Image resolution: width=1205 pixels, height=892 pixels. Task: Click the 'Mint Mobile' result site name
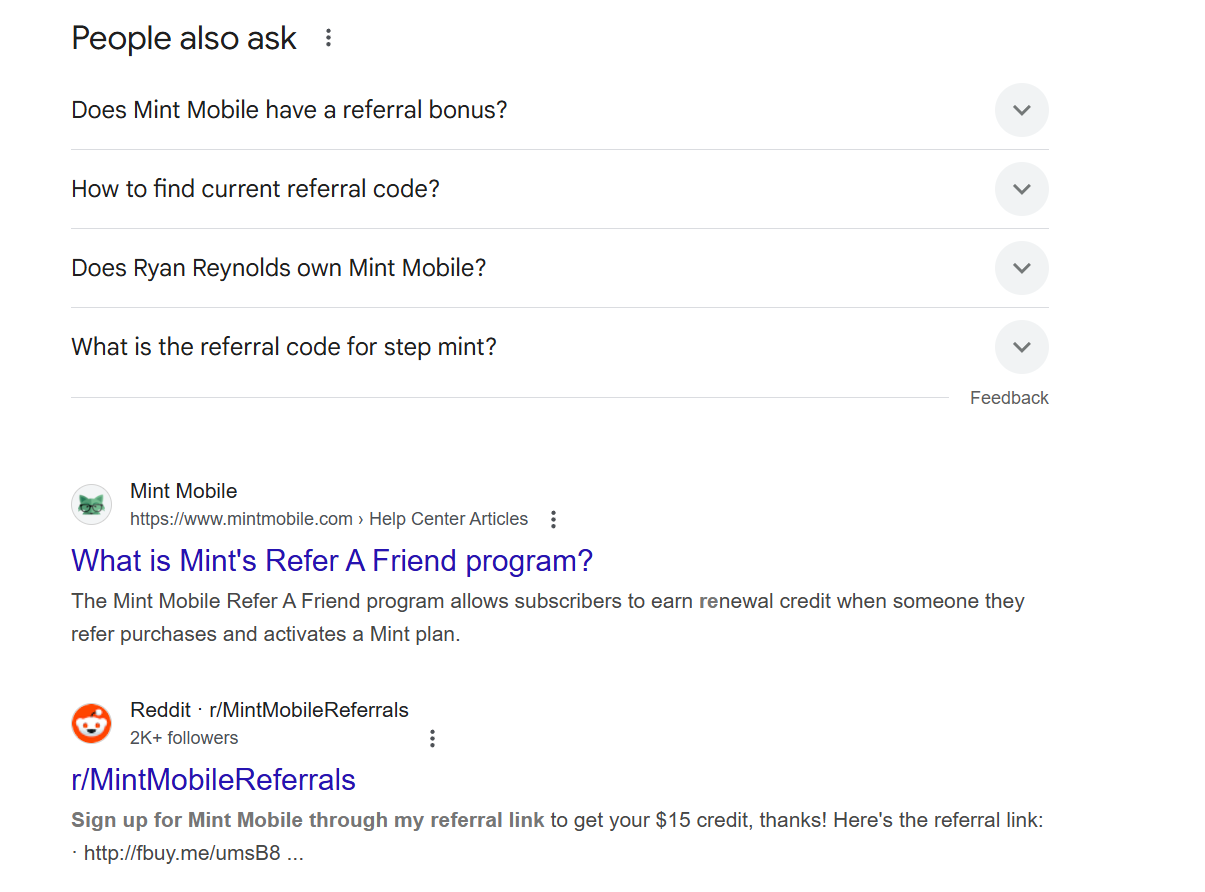tap(183, 490)
